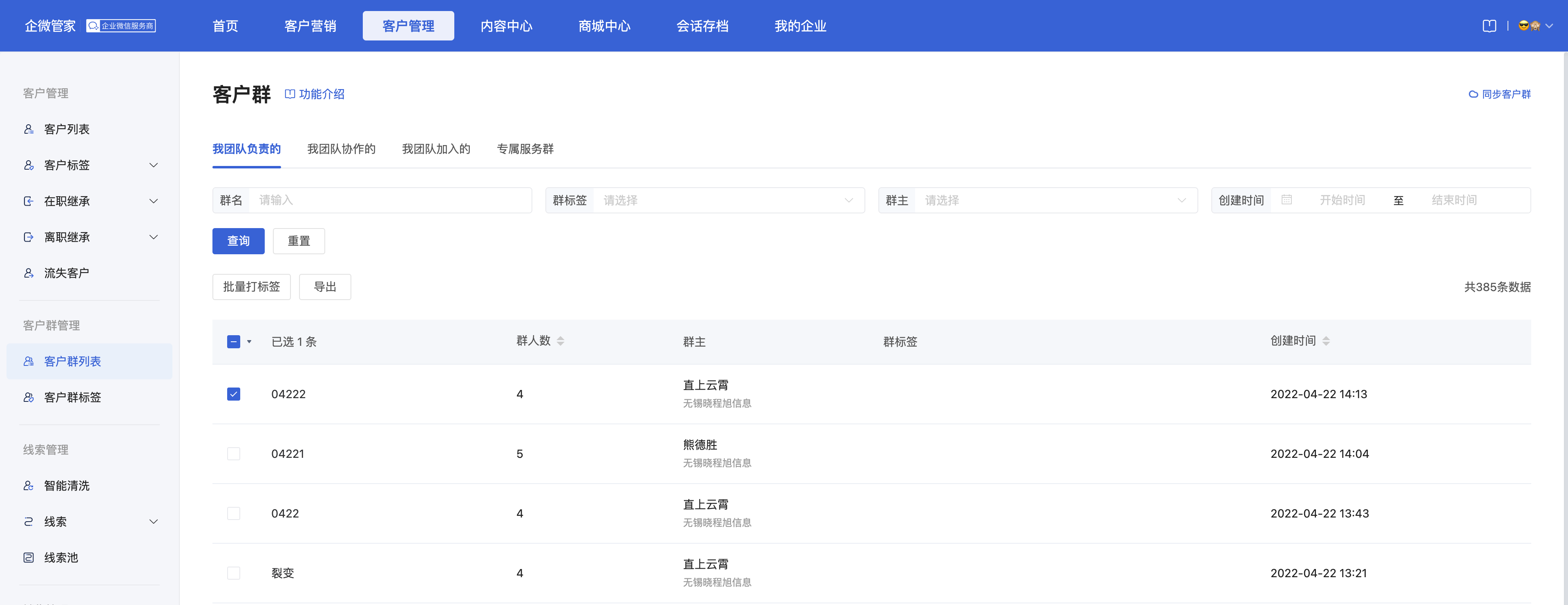Open the user avatar emoji menu

[x=1529, y=26]
